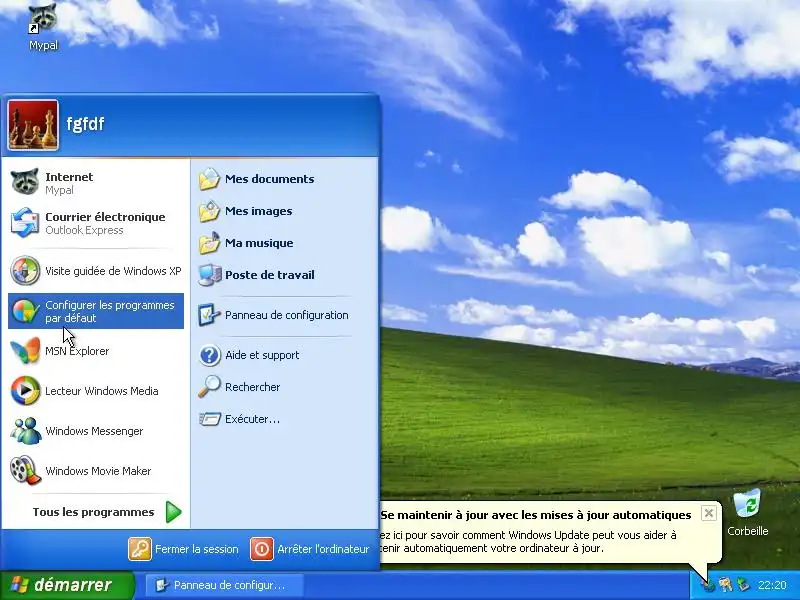Click Windows Movie Maker text label
800x600 pixels.
click(x=98, y=471)
